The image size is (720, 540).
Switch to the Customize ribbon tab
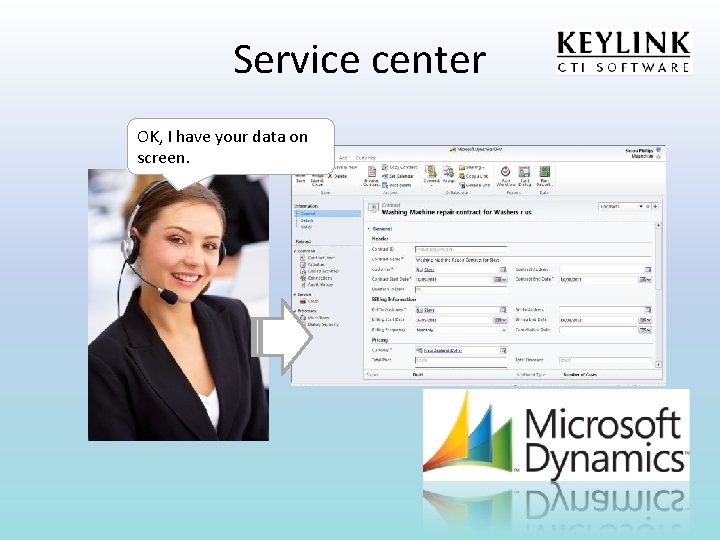366,158
